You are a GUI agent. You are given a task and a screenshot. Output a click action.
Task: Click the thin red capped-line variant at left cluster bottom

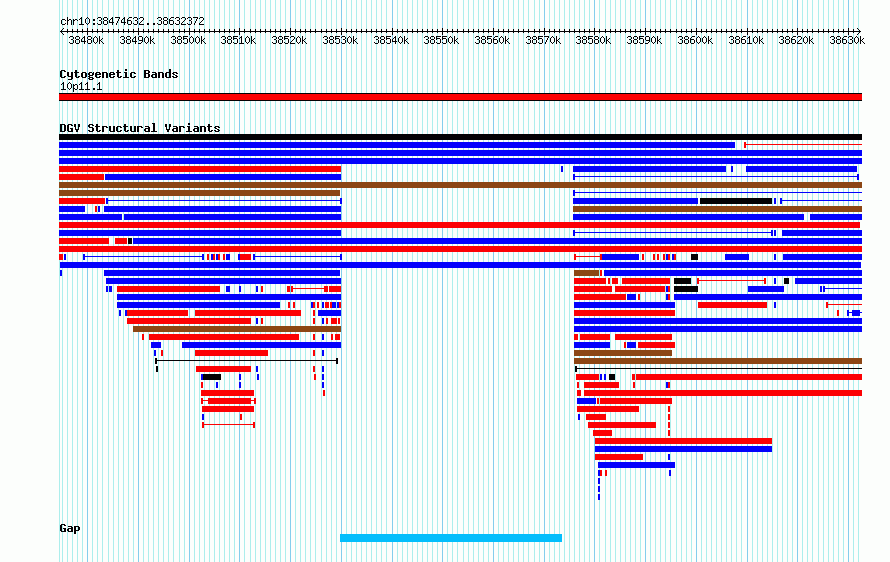point(229,425)
